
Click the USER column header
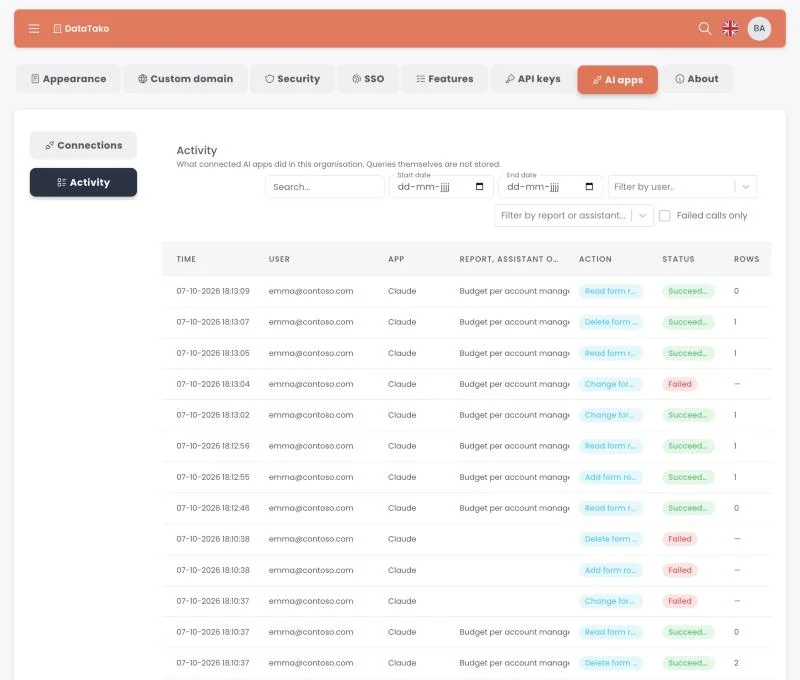click(x=279, y=259)
